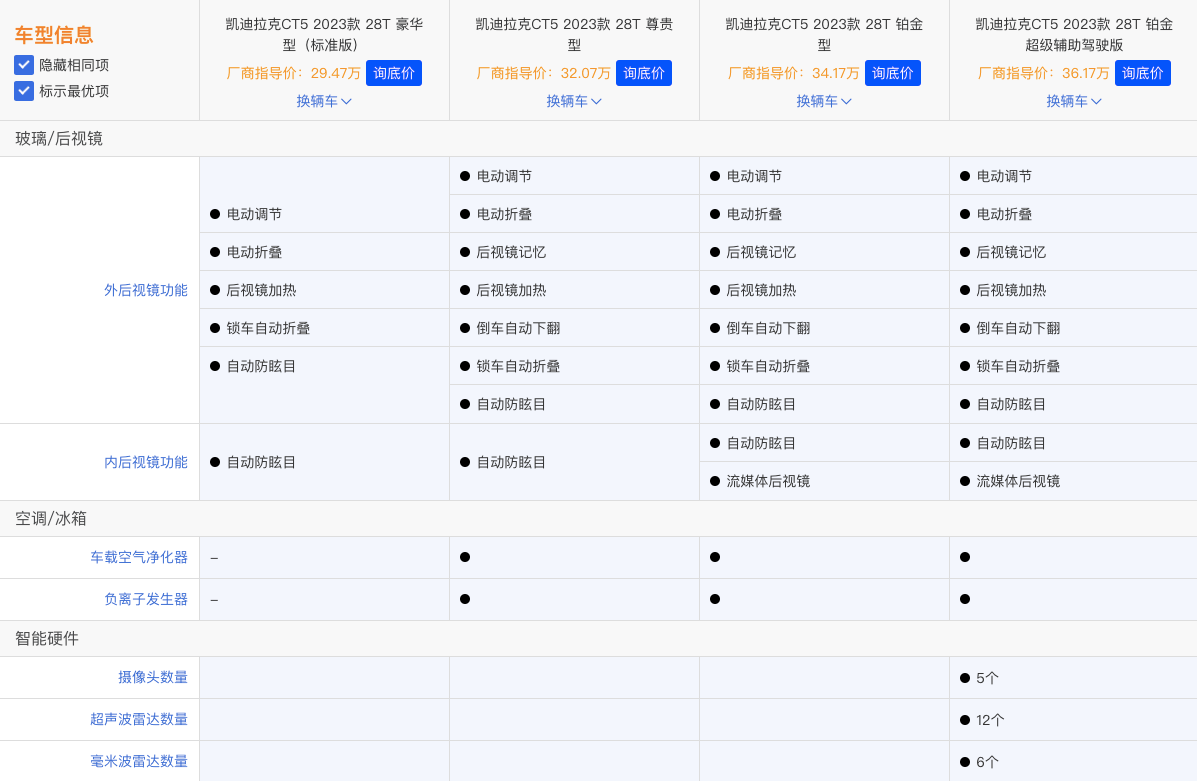Click 流媒体后视镜 in 铂金超级辅助驾驶版 column
This screenshot has height=781, width=1197.
(1018, 481)
